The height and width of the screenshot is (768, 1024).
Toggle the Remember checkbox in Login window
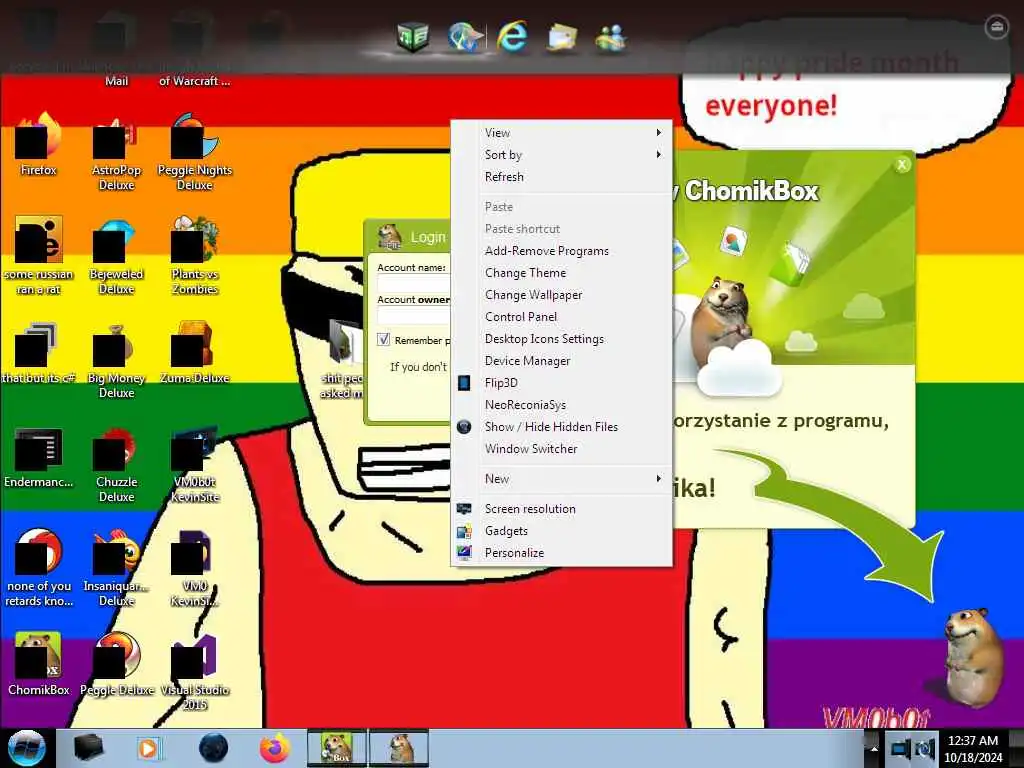[383, 340]
